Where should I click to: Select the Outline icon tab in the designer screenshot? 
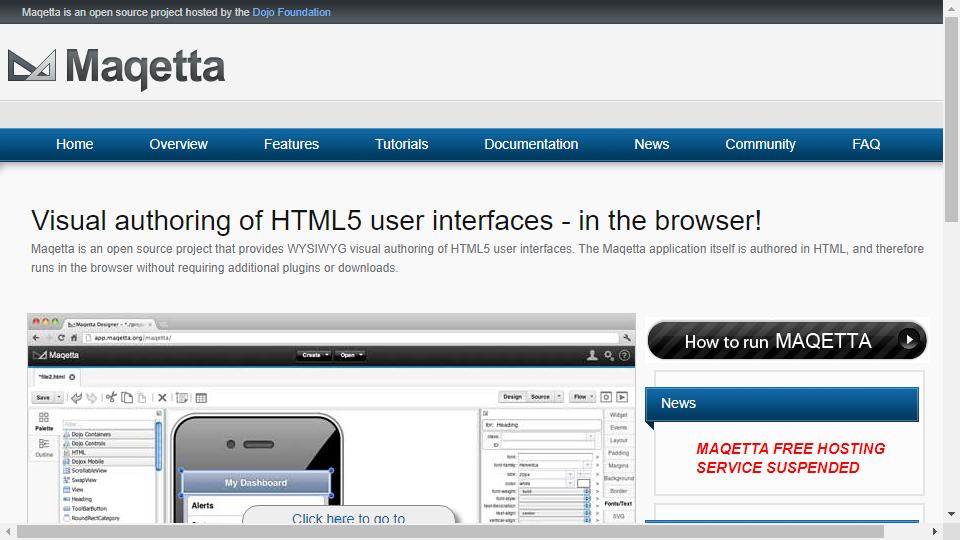tap(44, 448)
